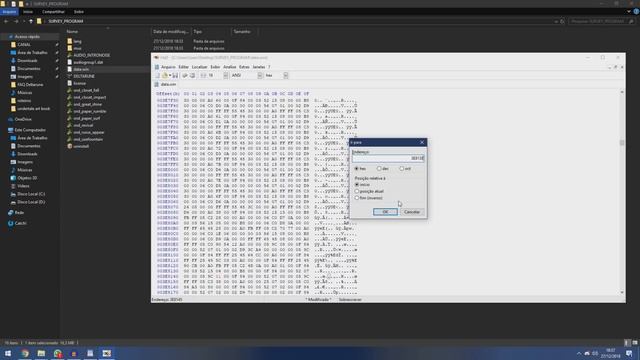Screen dimensions: 640x360
Task: Select the uninstall file in Explorer
Action: tap(81, 146)
